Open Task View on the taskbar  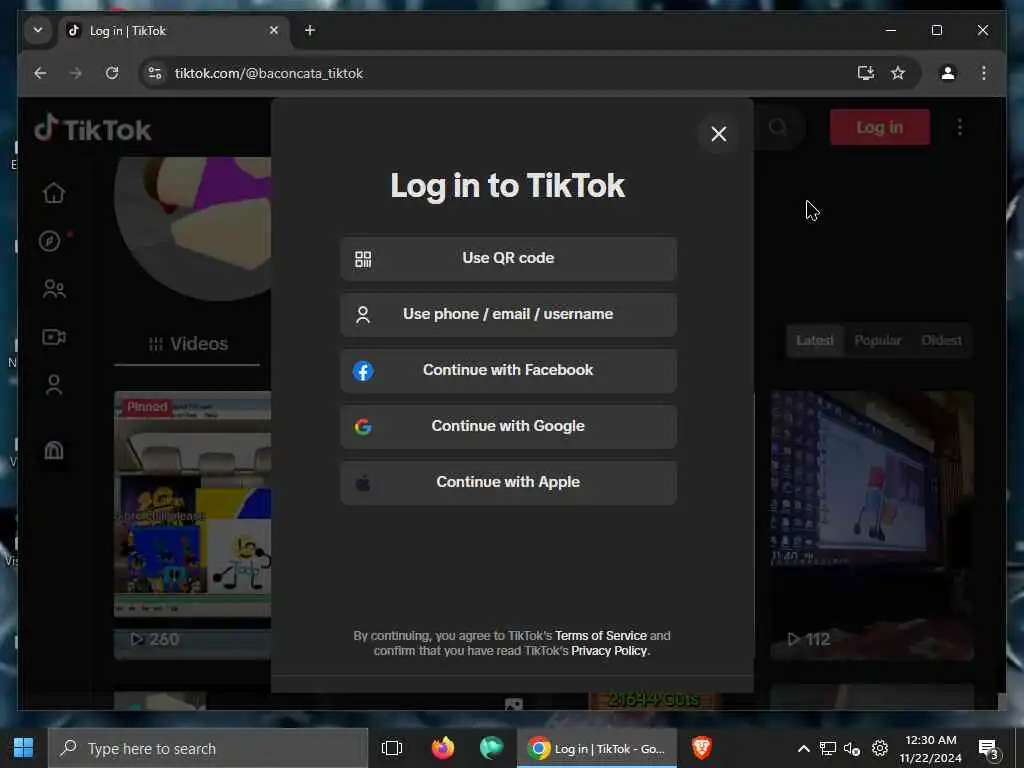(x=392, y=748)
